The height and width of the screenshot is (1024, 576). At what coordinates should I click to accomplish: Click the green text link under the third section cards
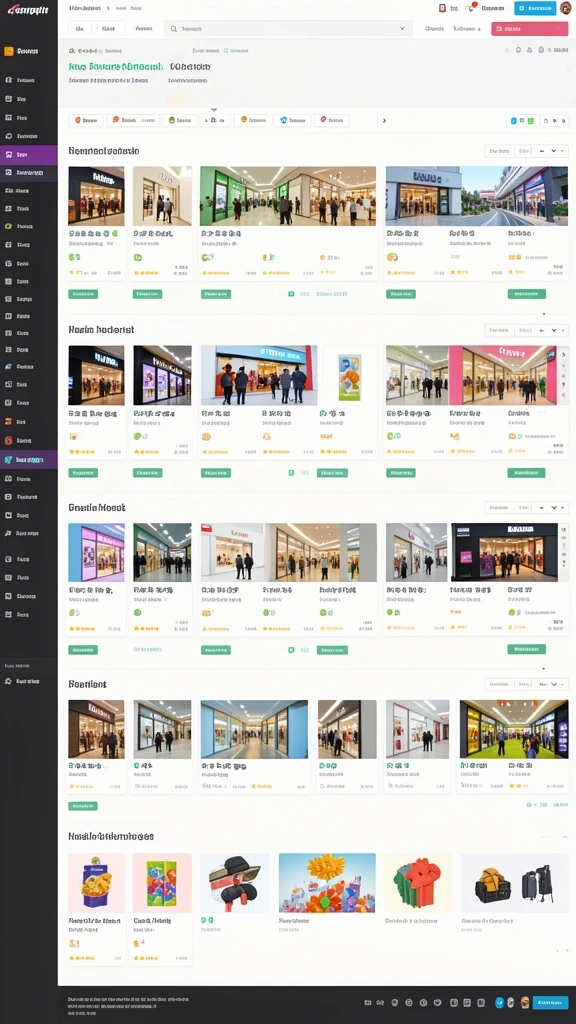coord(148,650)
